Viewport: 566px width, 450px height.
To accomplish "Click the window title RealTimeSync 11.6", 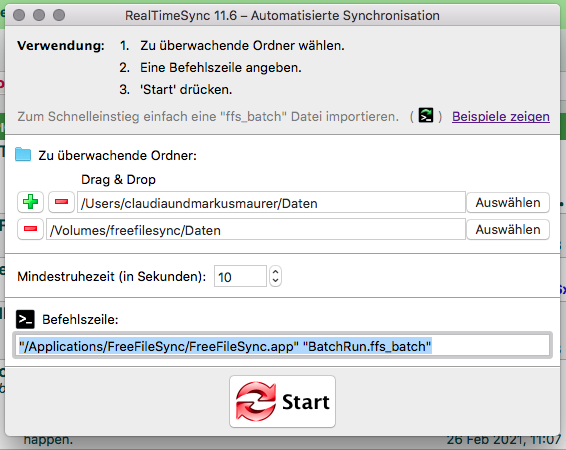I will click(282, 16).
